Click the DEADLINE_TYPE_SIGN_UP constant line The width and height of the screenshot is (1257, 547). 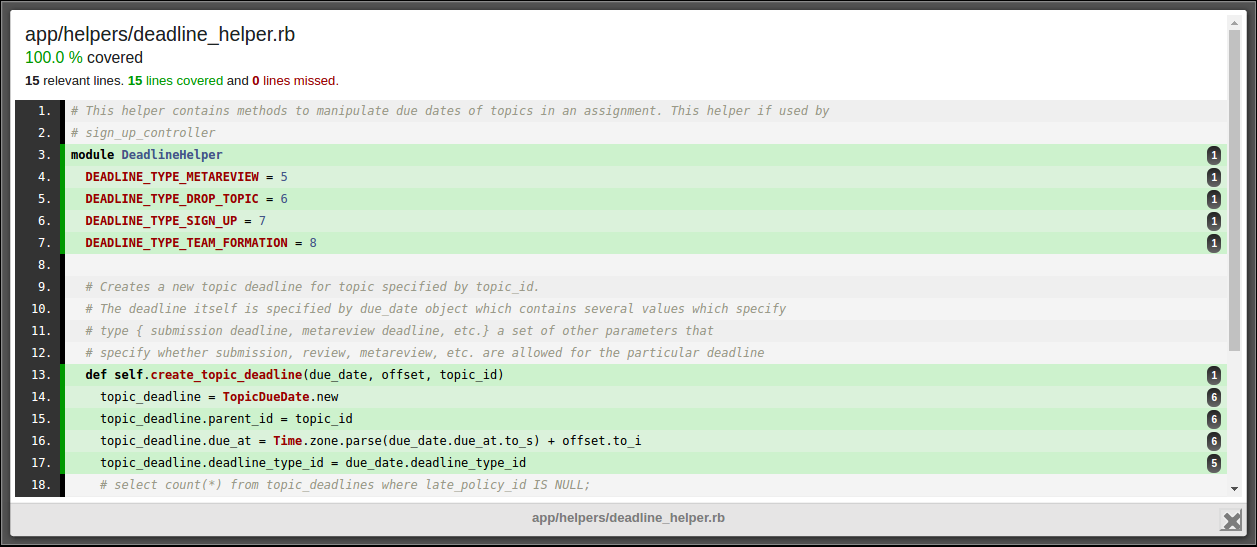coord(175,221)
